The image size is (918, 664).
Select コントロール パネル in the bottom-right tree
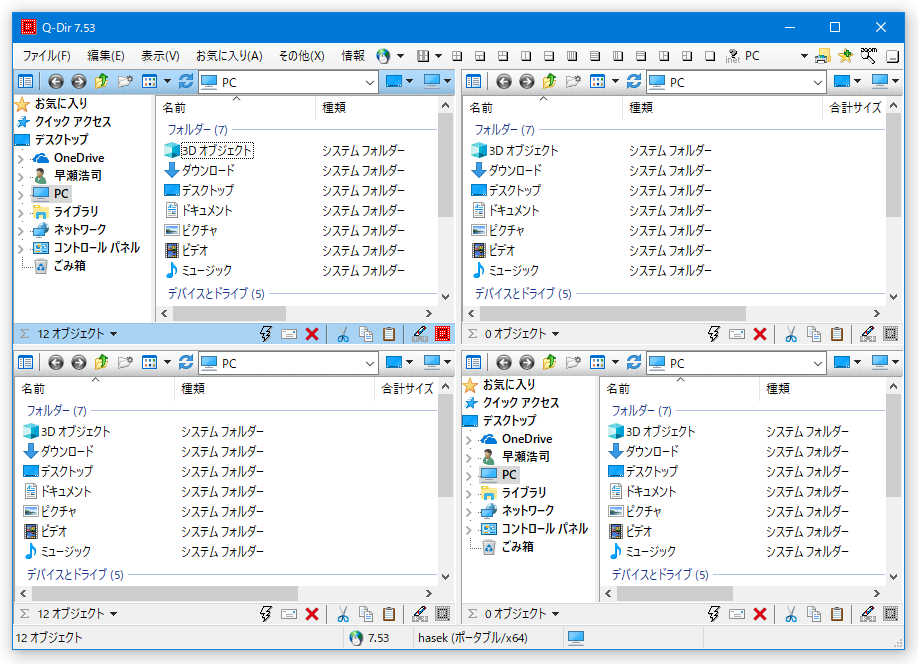click(x=544, y=529)
